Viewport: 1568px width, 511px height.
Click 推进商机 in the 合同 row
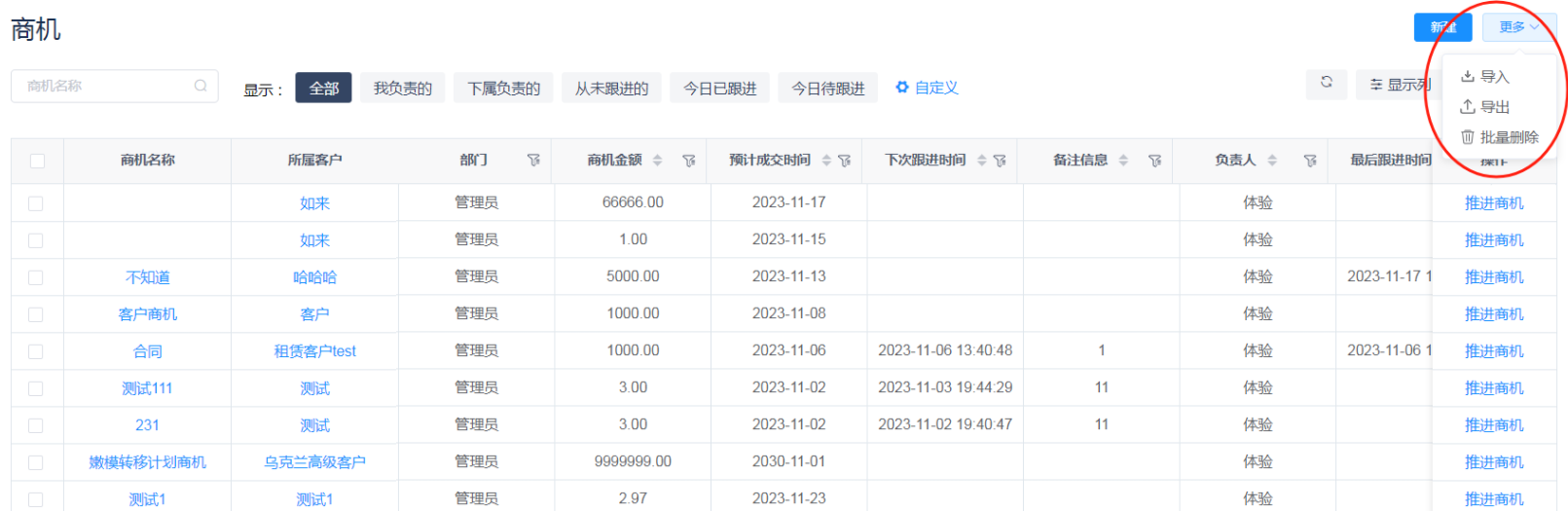1494,351
